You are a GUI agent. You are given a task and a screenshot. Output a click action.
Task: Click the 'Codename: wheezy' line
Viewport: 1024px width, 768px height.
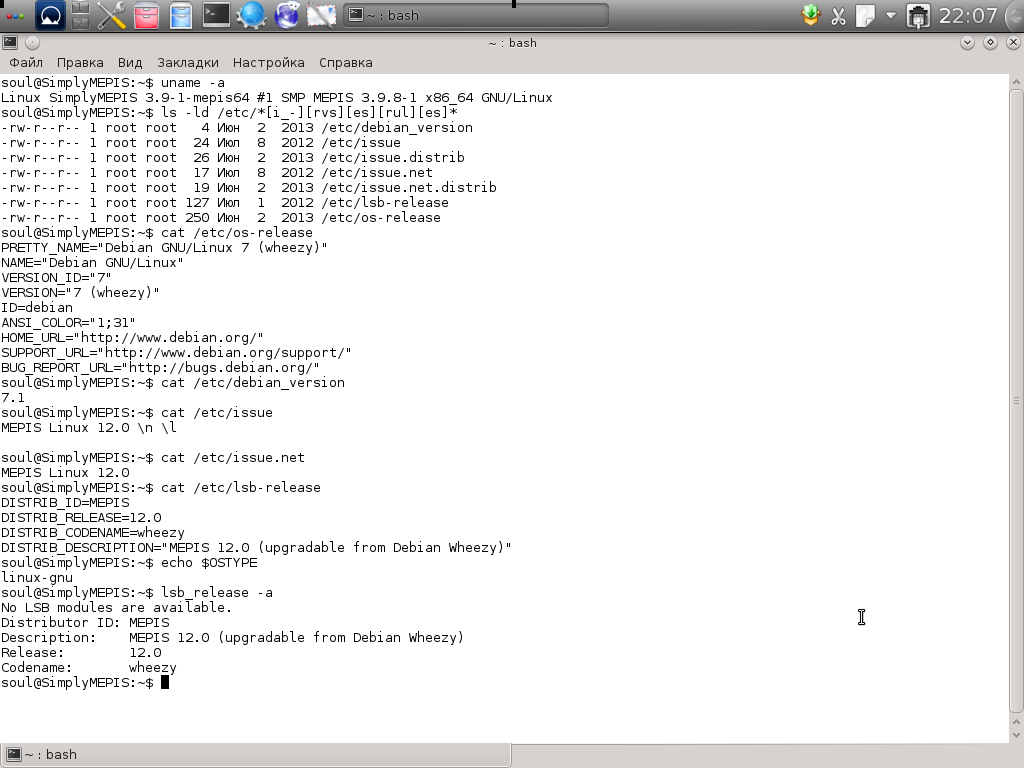click(89, 668)
